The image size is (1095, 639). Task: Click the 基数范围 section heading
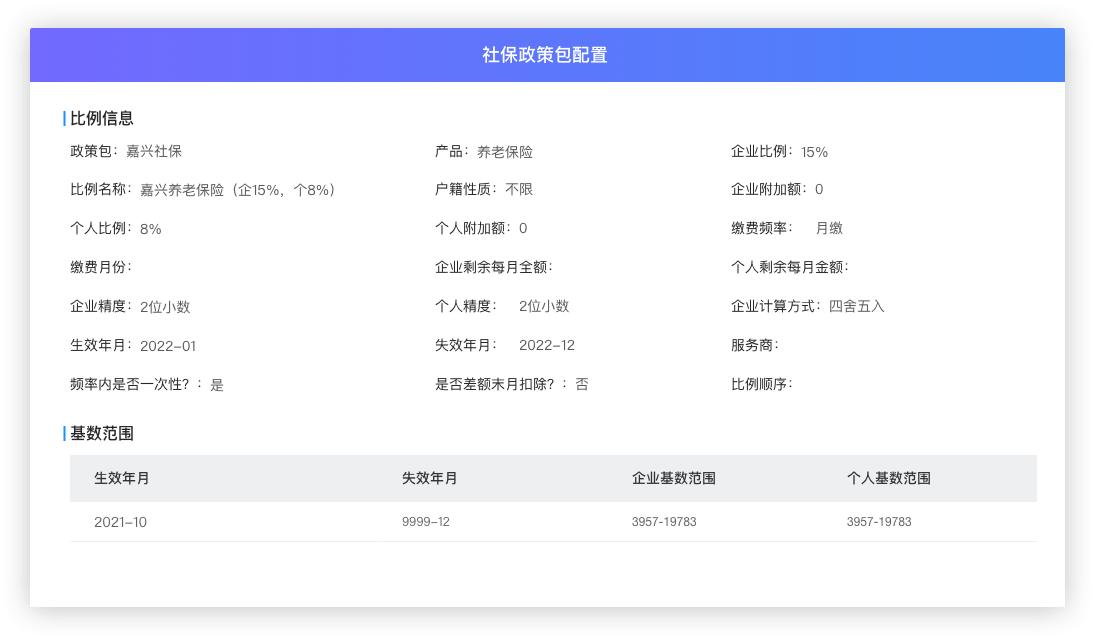[101, 433]
